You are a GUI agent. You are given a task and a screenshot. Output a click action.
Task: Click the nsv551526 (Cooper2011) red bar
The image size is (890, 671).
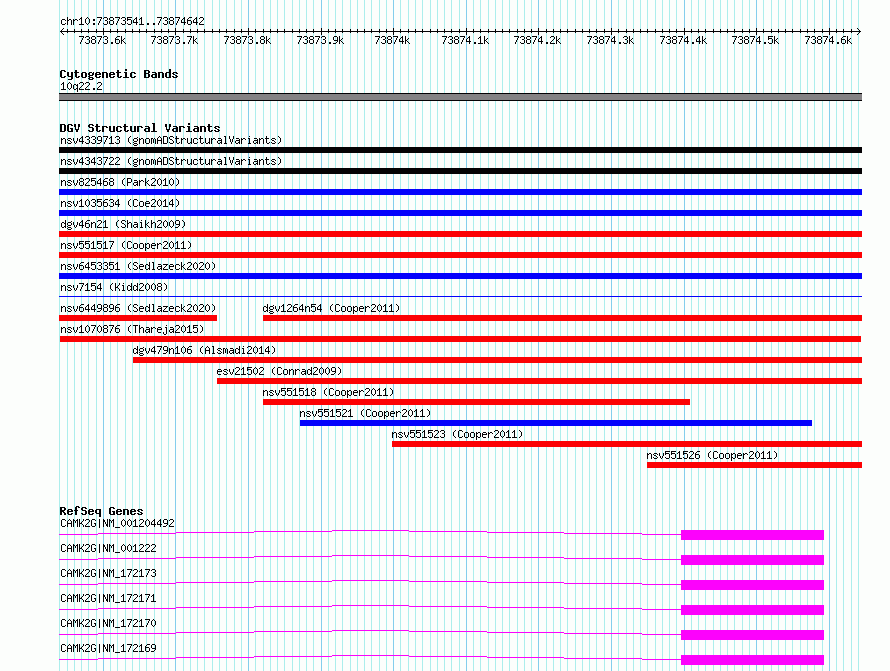click(x=754, y=465)
